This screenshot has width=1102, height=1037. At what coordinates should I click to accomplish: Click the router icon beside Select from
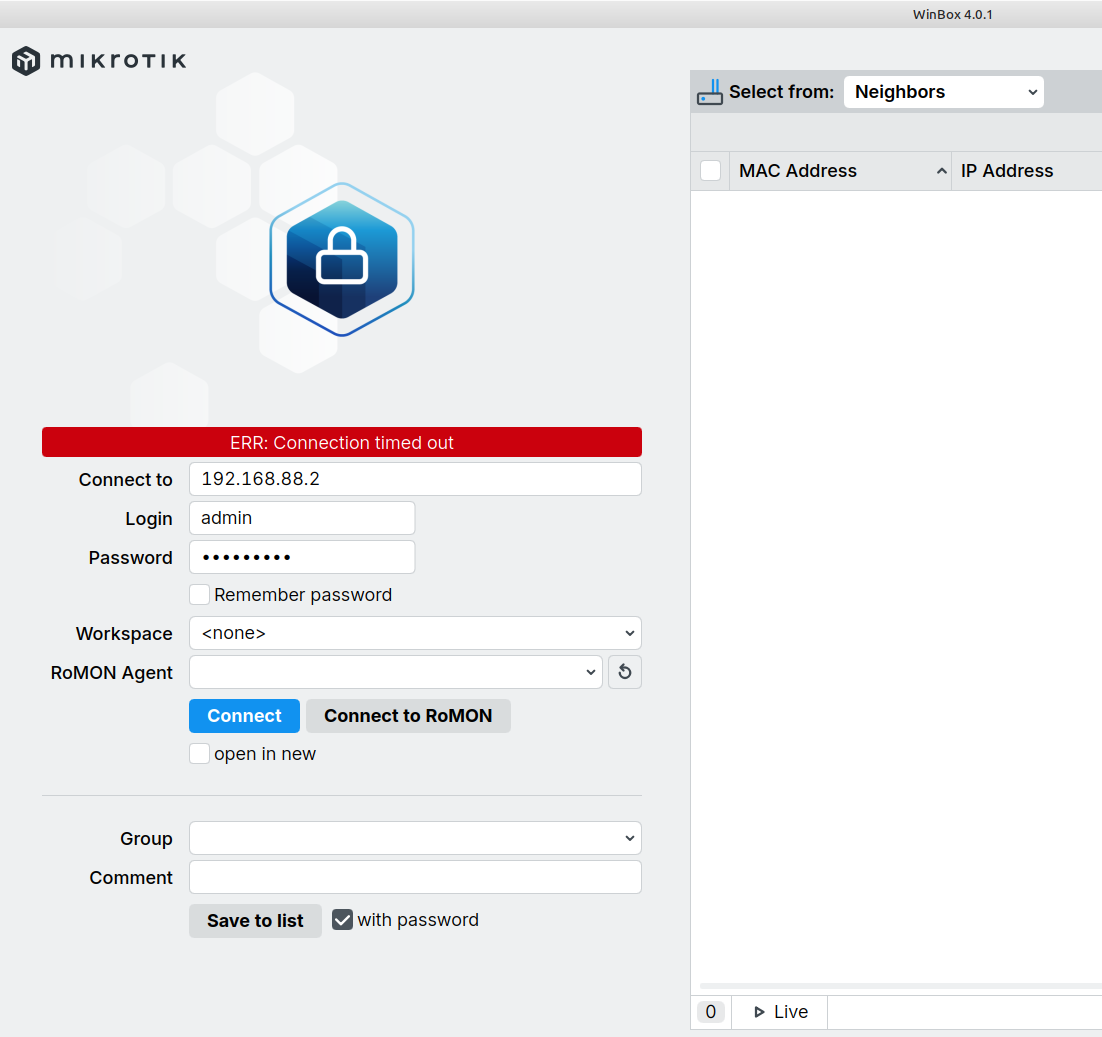[x=710, y=92]
